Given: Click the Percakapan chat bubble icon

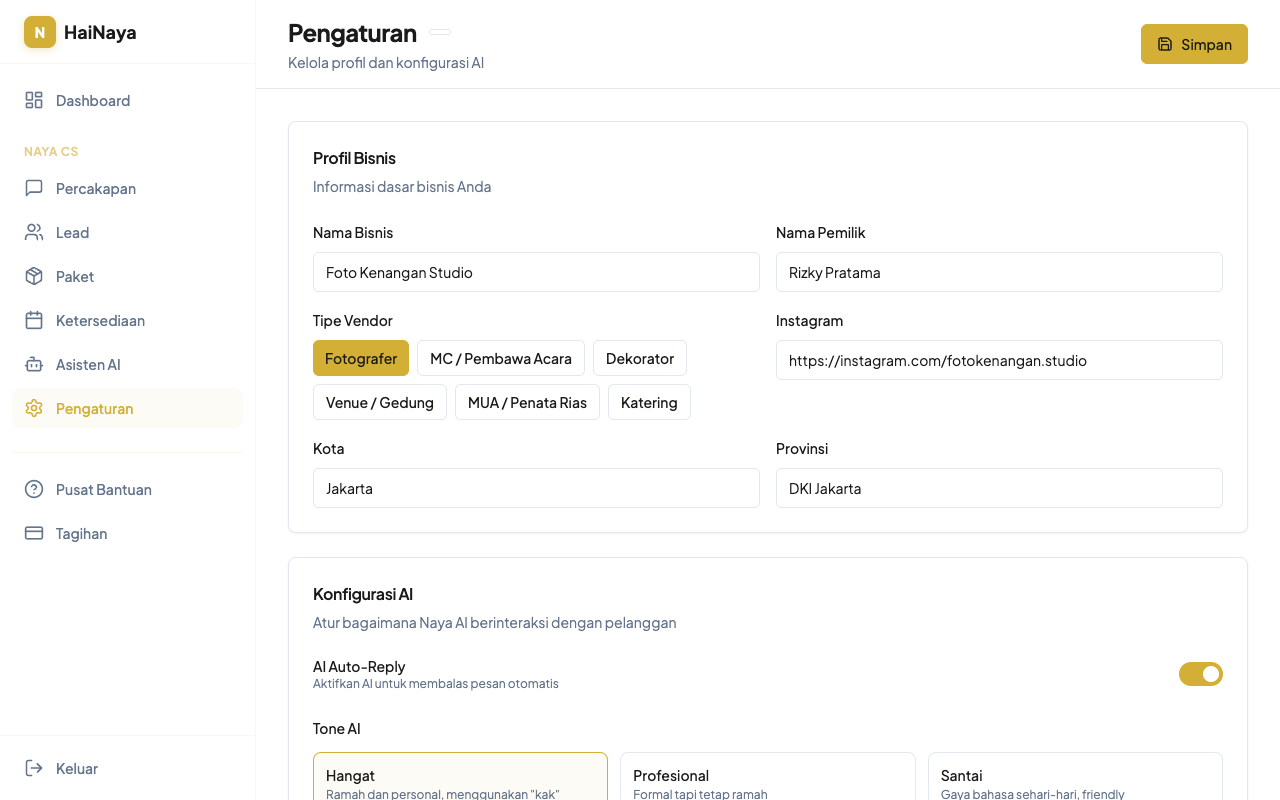Looking at the screenshot, I should click(34, 188).
